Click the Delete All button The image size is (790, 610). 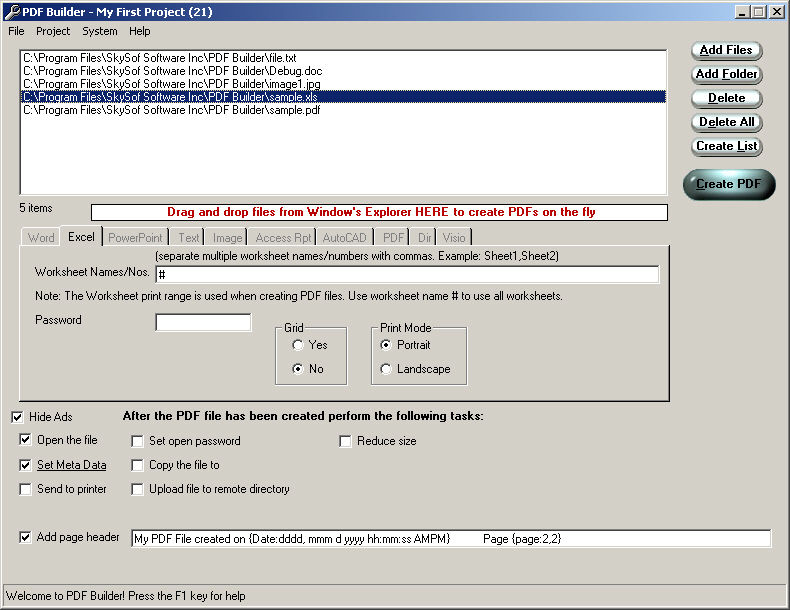(726, 122)
